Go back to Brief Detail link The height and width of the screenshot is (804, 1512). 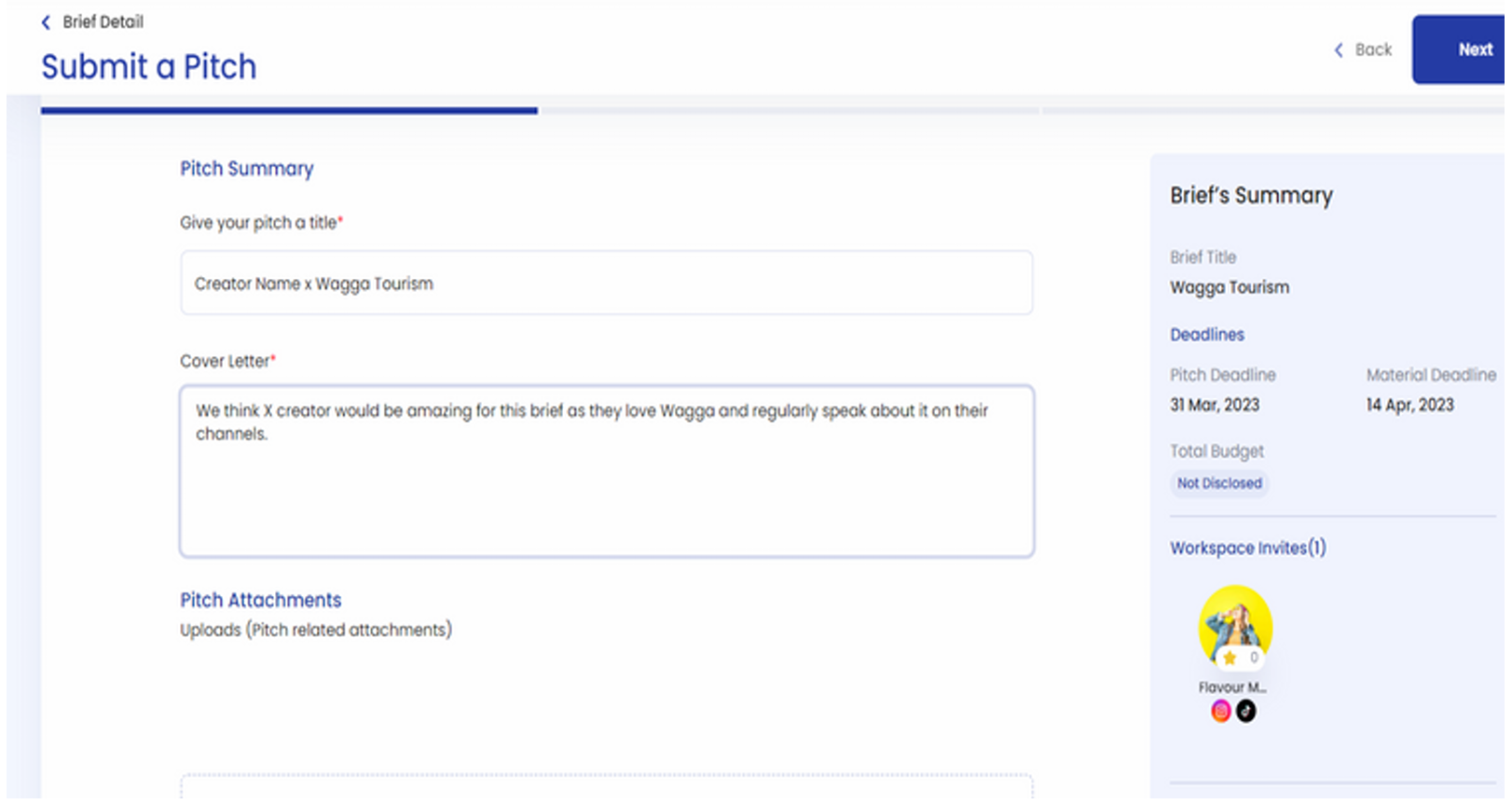103,21
